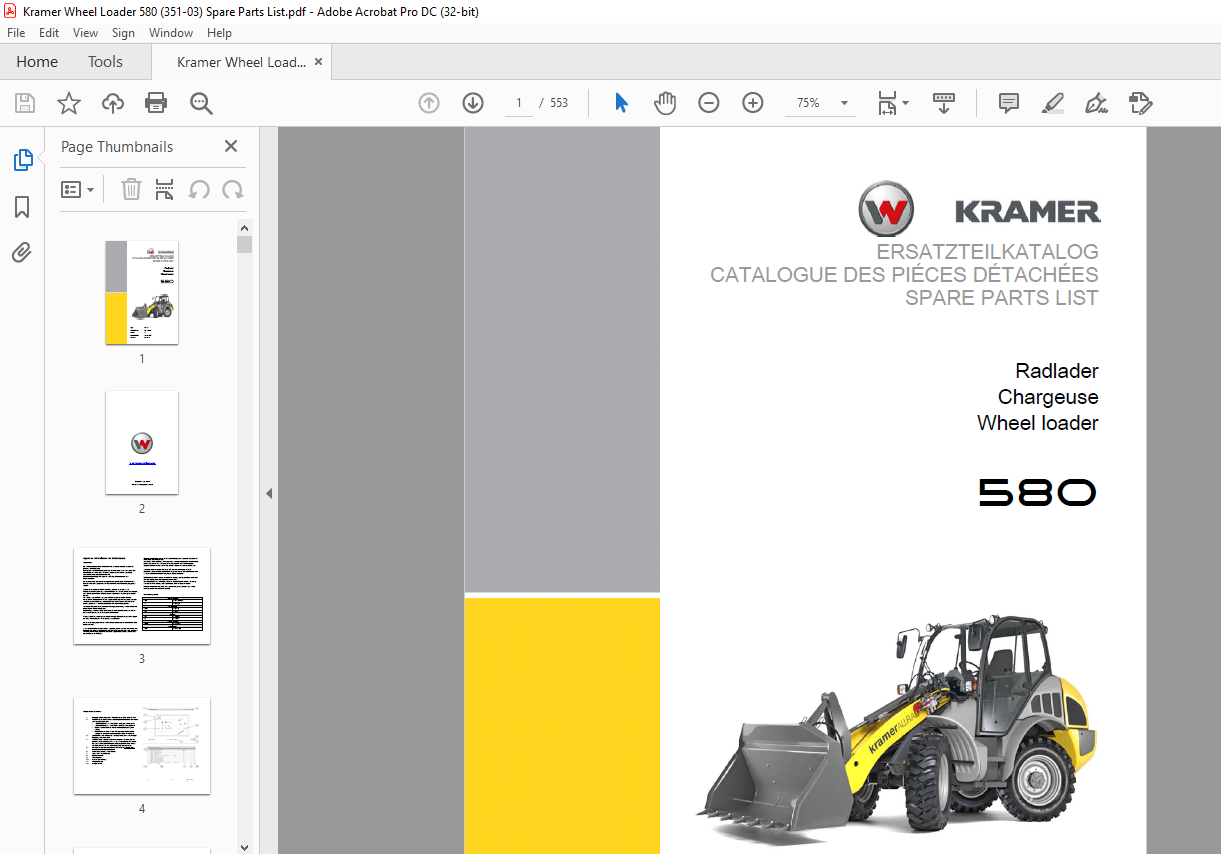1221x854 pixels.
Task: Go to next page arrow
Action: pos(473,103)
